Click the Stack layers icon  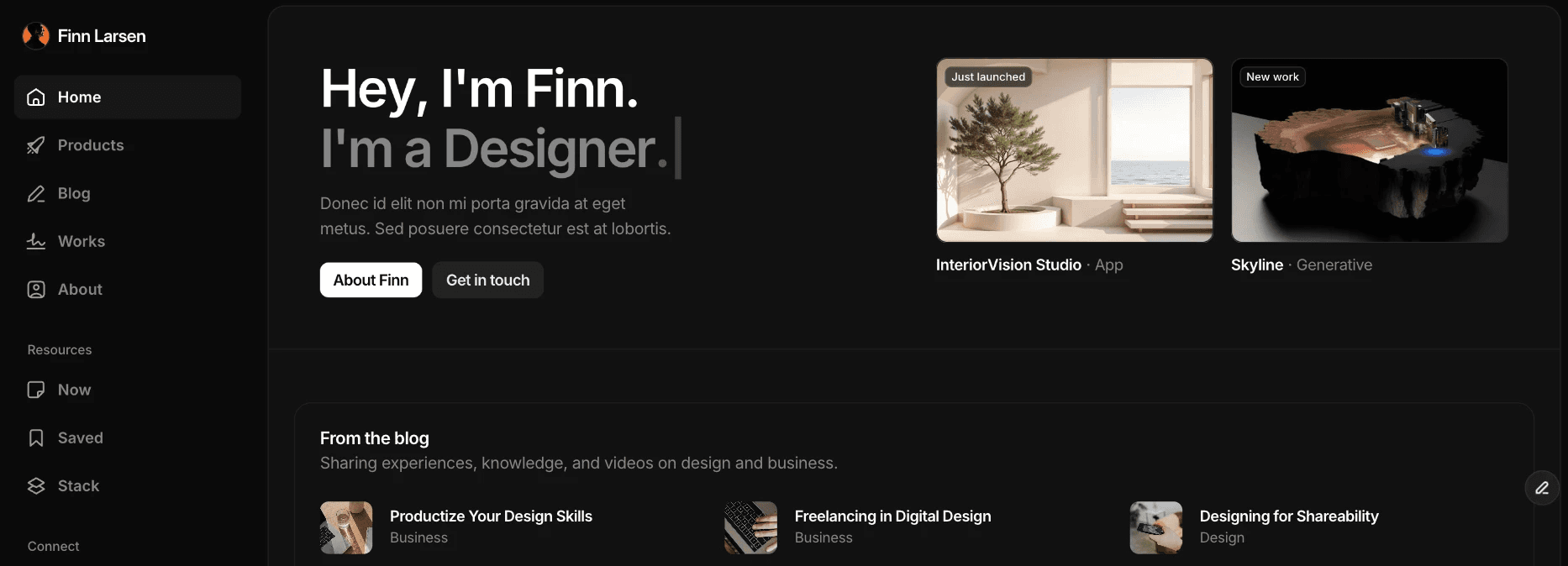point(36,485)
